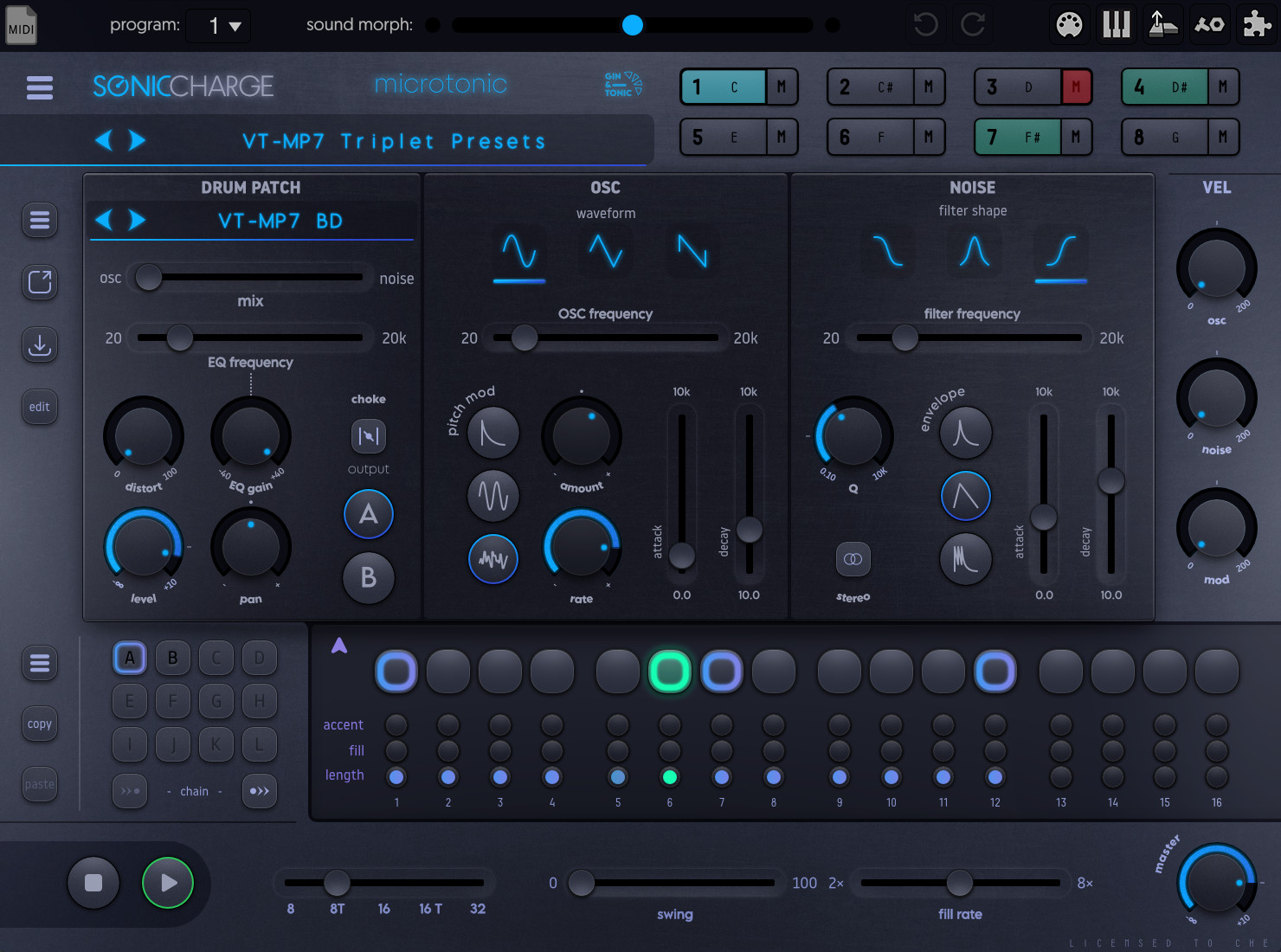The width and height of the screenshot is (1281, 952).
Task: Open the color palette theme icon
Action: click(x=1069, y=24)
